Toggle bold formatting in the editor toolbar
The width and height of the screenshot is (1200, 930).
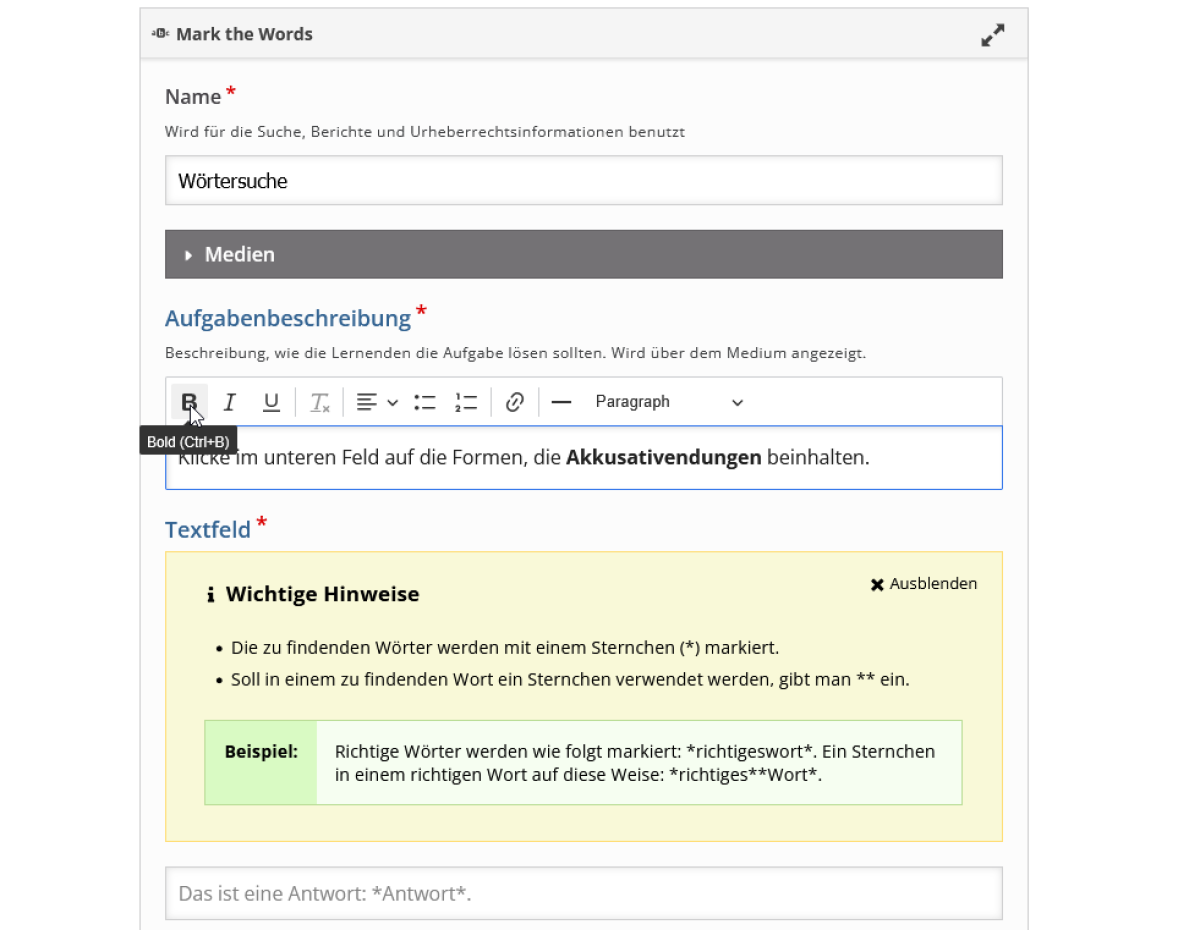[x=189, y=402]
